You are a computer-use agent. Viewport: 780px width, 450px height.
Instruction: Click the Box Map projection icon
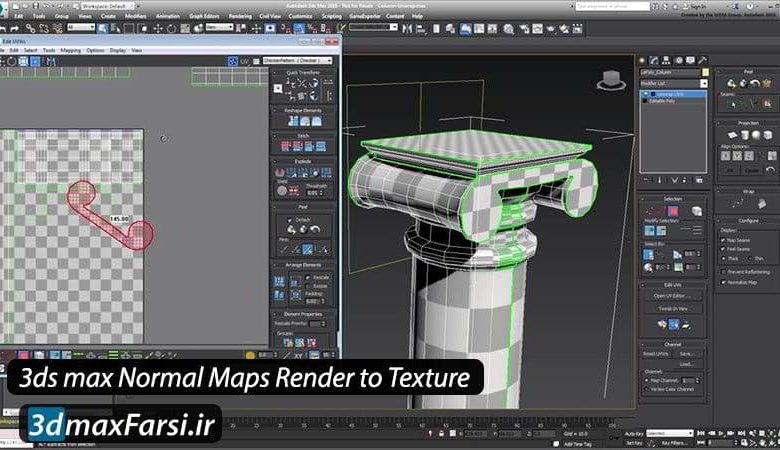768,135
